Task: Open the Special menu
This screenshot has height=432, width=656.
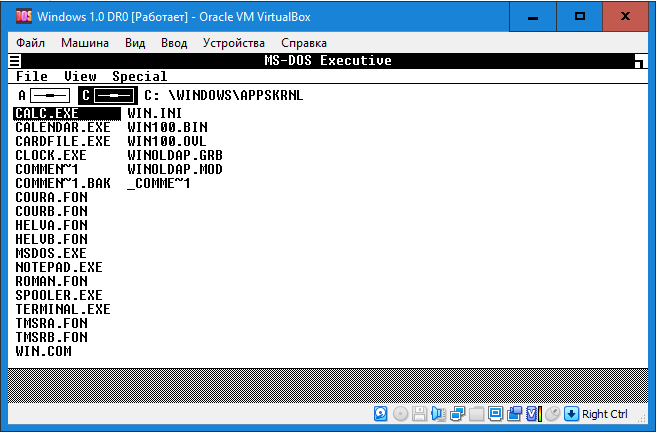Action: [x=139, y=77]
